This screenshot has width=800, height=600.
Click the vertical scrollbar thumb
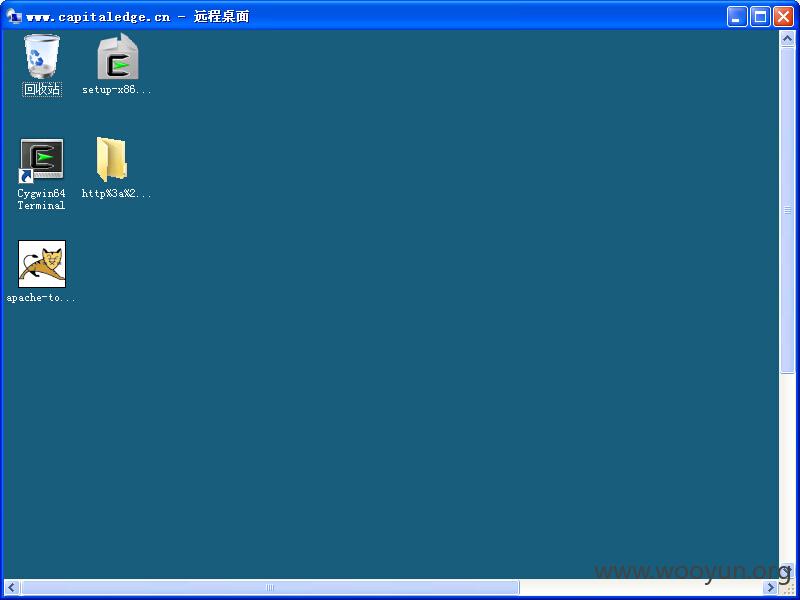click(x=787, y=210)
